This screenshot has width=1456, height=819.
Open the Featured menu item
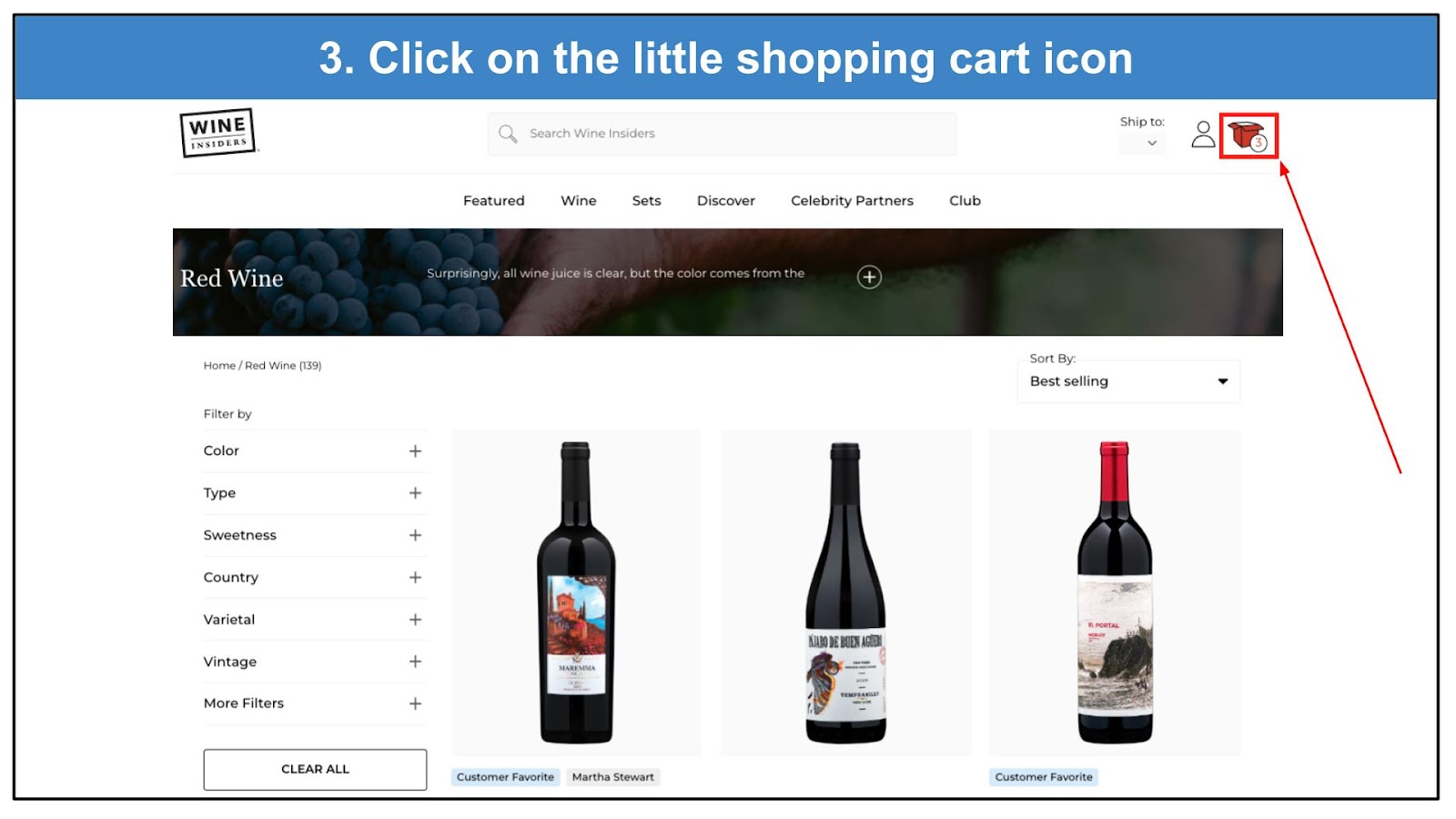tap(494, 200)
